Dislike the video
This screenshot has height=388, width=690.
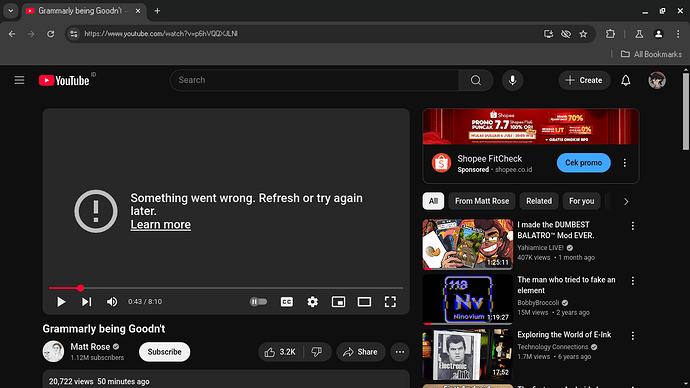pos(317,352)
